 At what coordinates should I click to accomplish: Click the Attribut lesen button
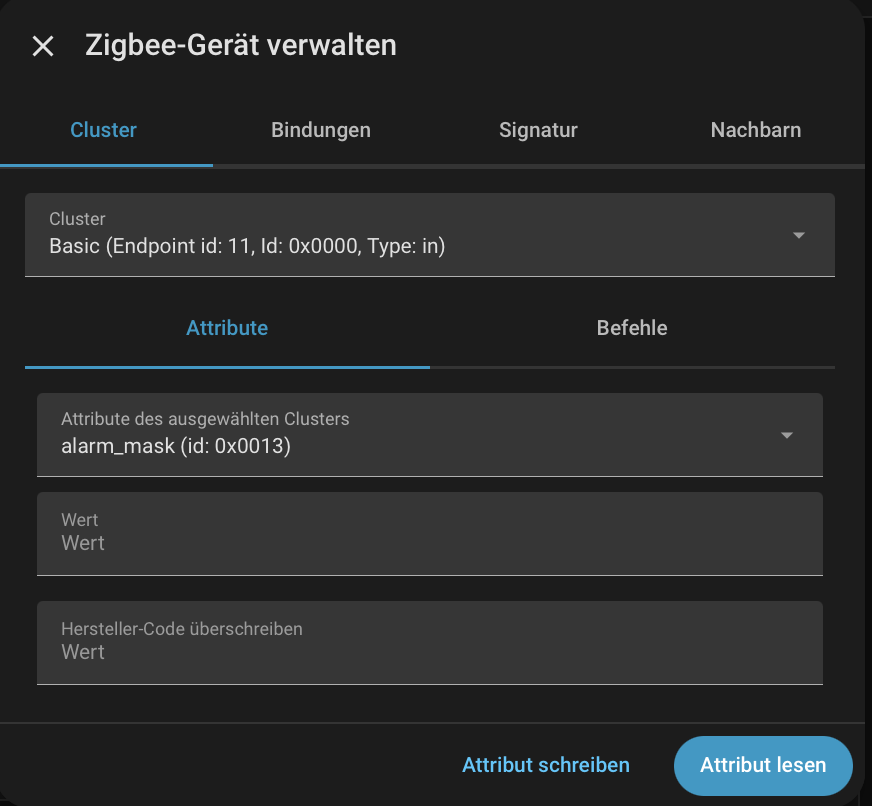pos(763,765)
